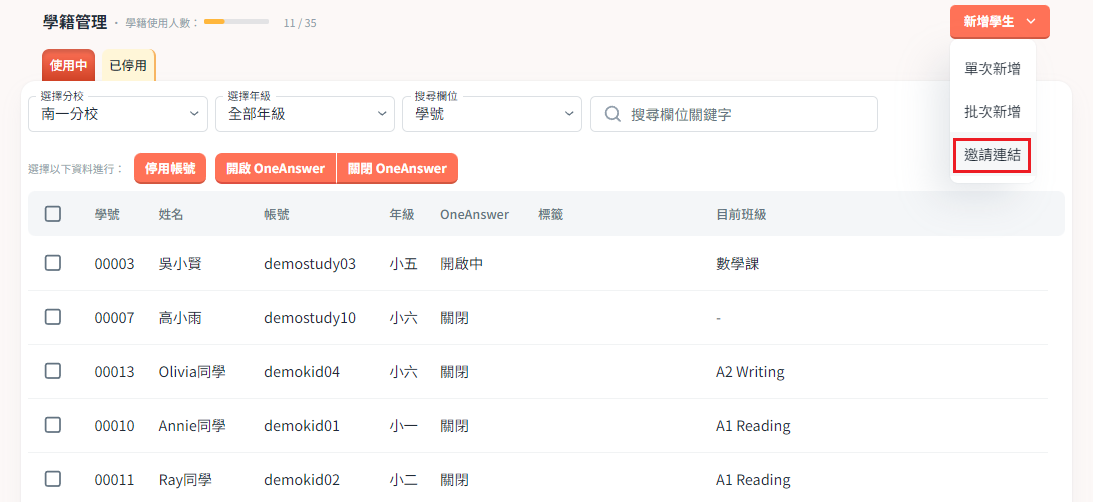The width and height of the screenshot is (1093, 502).
Task: Click the 學籍管理 page title
Action: (75, 22)
